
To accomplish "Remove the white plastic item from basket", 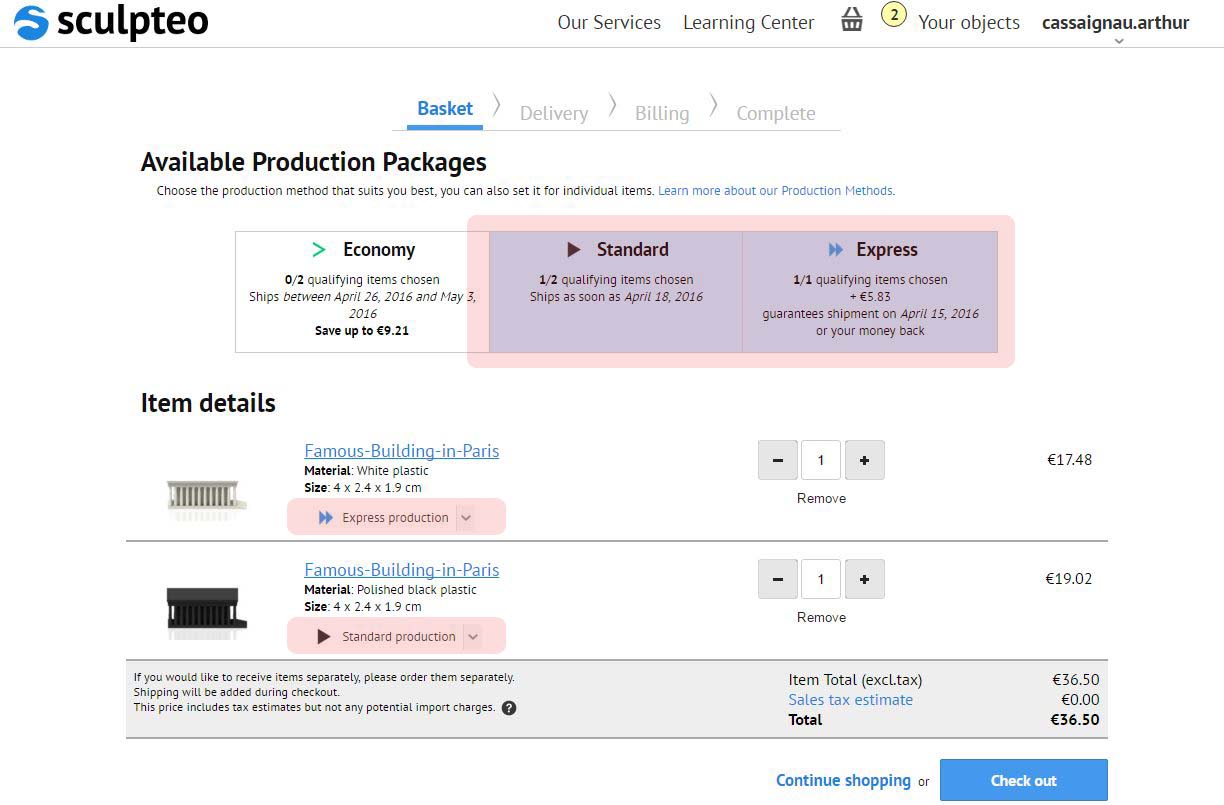I will [x=822, y=499].
